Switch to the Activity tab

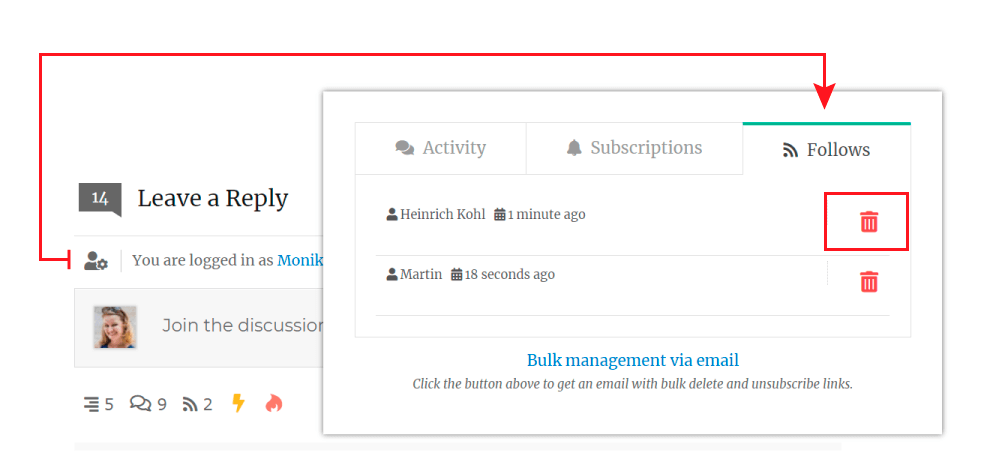(441, 148)
